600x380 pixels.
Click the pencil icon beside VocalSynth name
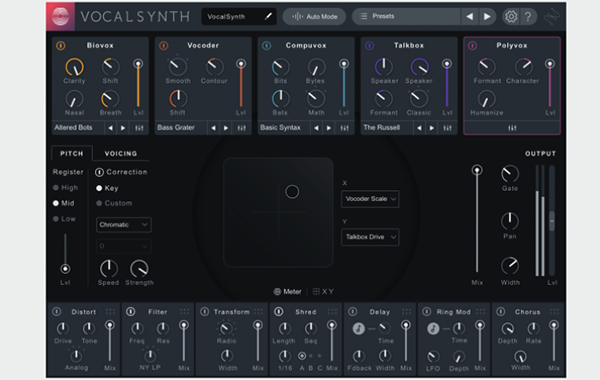coord(268,16)
